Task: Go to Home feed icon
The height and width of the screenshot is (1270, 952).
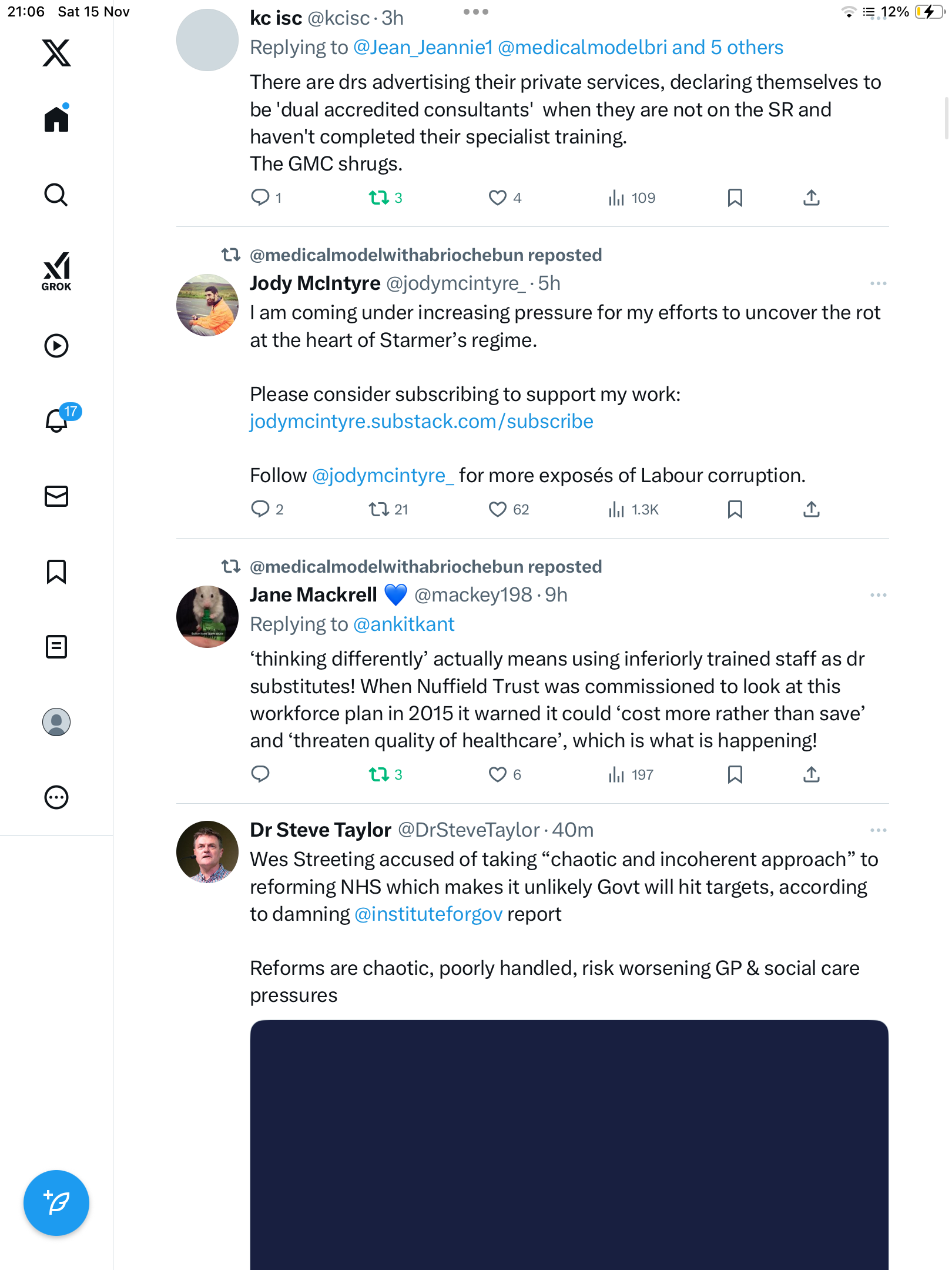Action: (56, 119)
